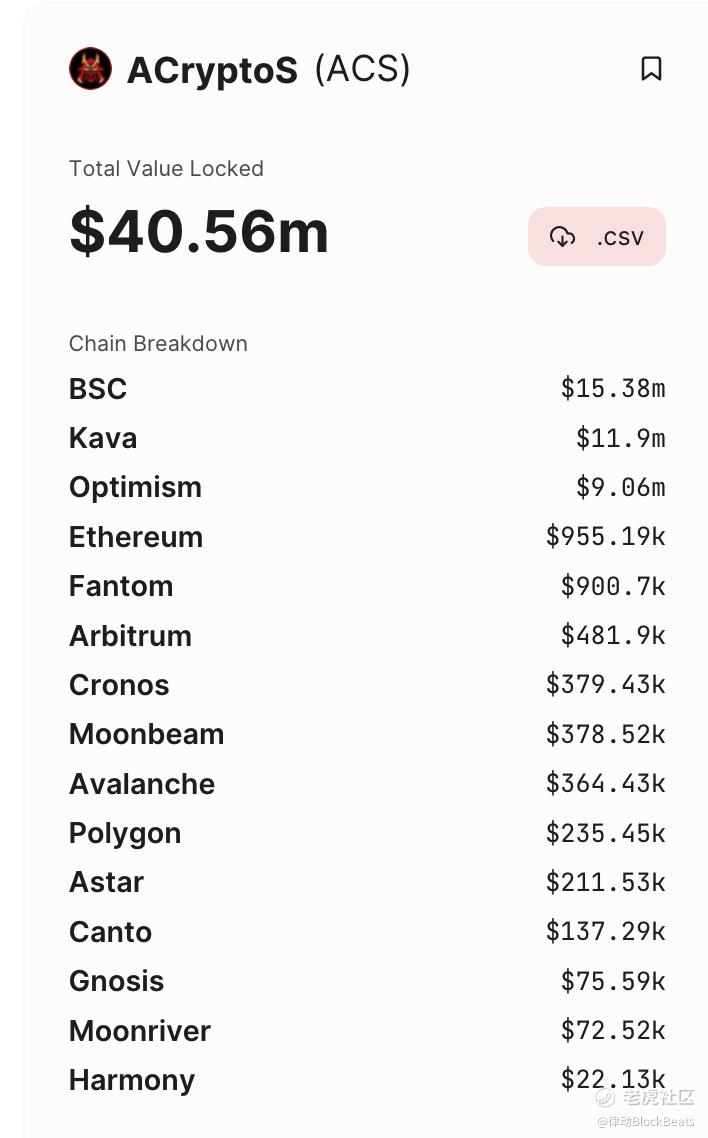This screenshot has width=708, height=1138.
Task: Download the .csv data file
Action: tap(597, 237)
